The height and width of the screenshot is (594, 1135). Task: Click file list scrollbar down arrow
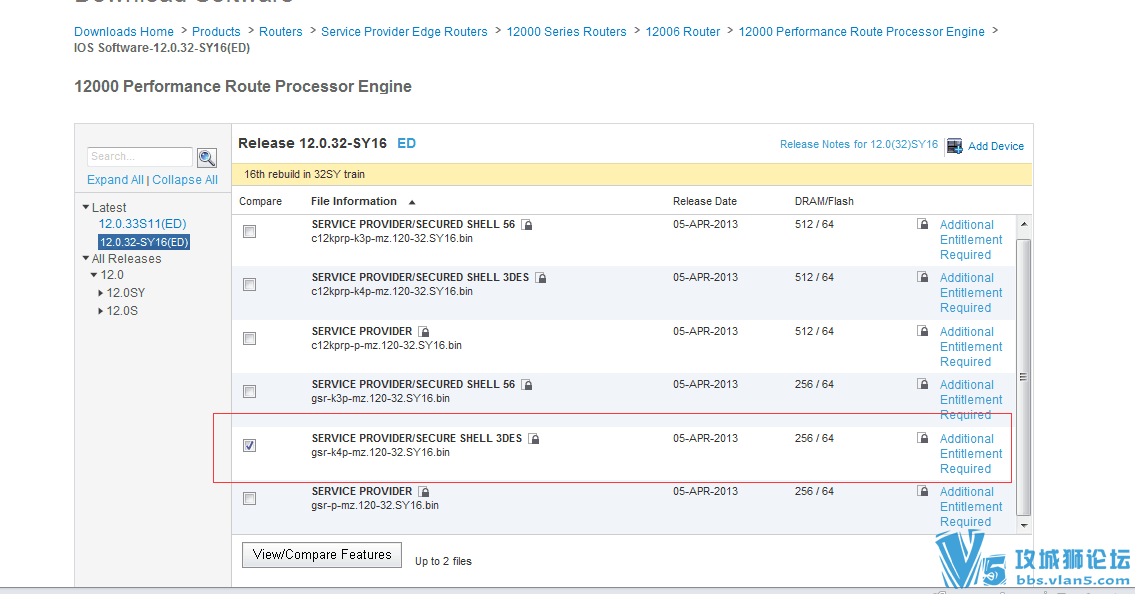[1024, 525]
